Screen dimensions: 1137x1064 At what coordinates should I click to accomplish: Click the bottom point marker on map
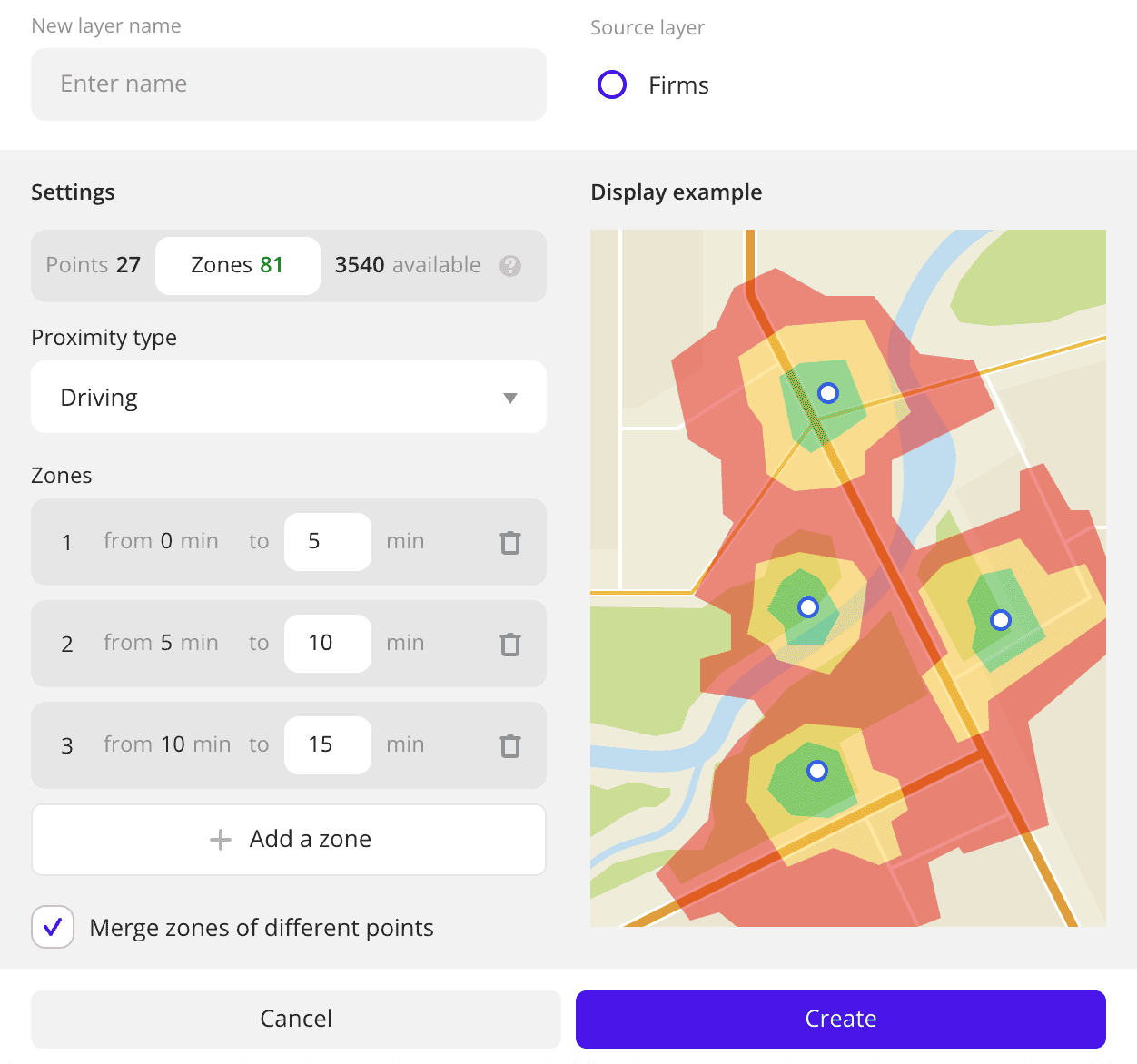817,771
